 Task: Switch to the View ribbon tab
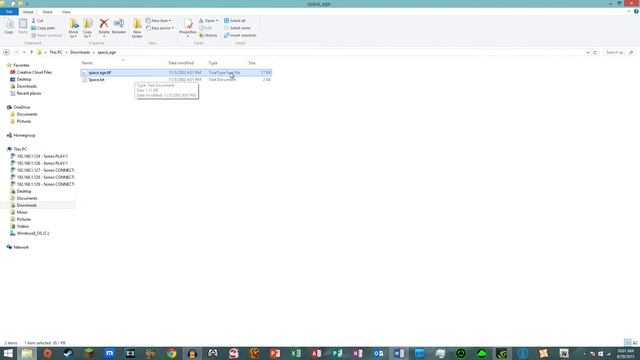[66, 12]
